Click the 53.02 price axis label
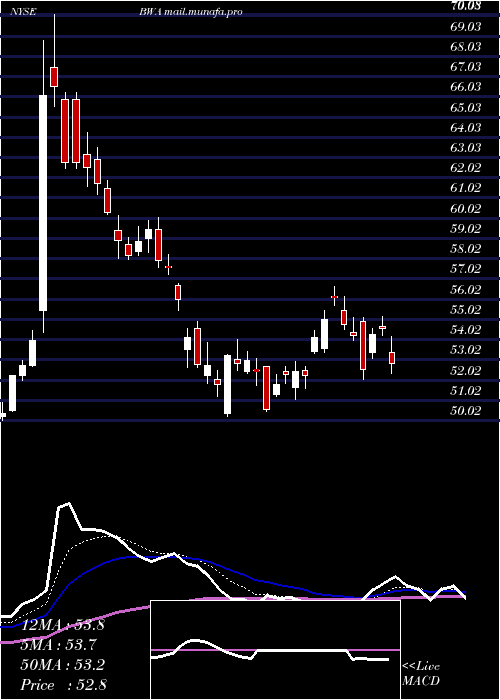This screenshot has width=500, height=700. coord(466,350)
